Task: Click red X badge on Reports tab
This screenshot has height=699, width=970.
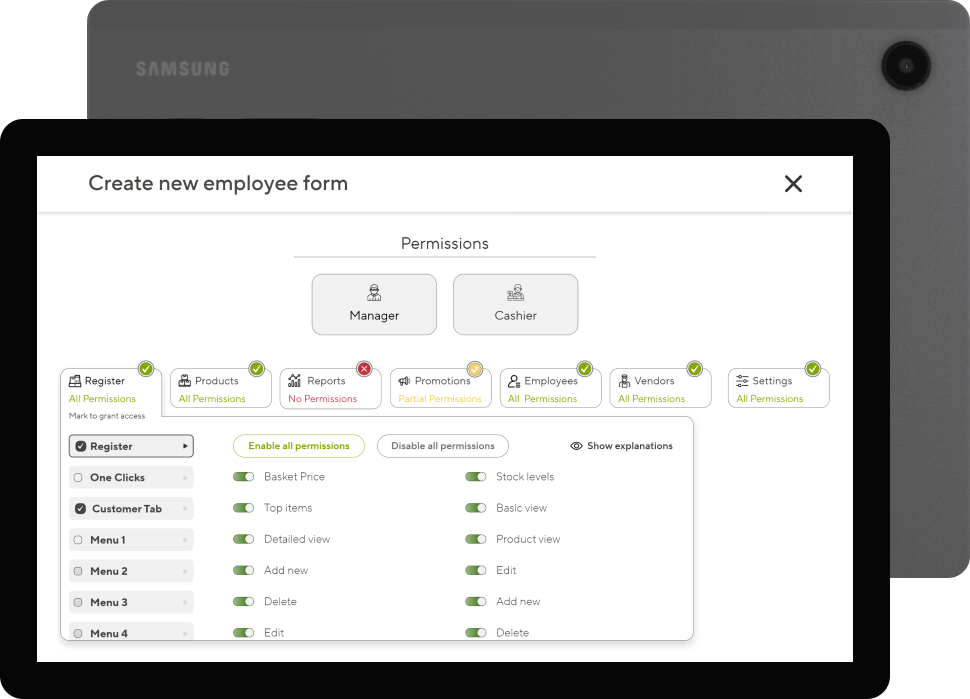Action: [x=364, y=369]
